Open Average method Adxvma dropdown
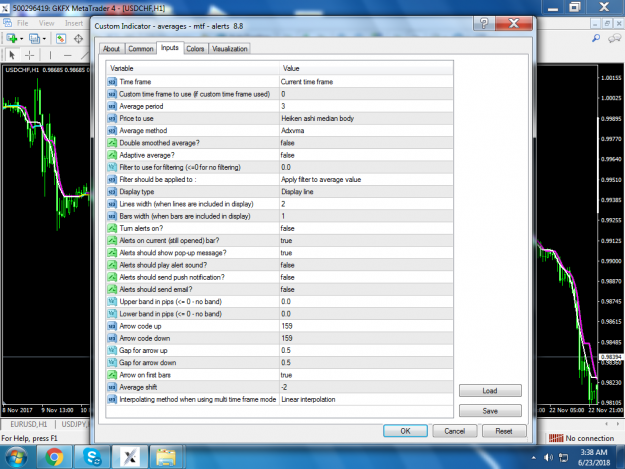The width and height of the screenshot is (625, 469). (366, 131)
